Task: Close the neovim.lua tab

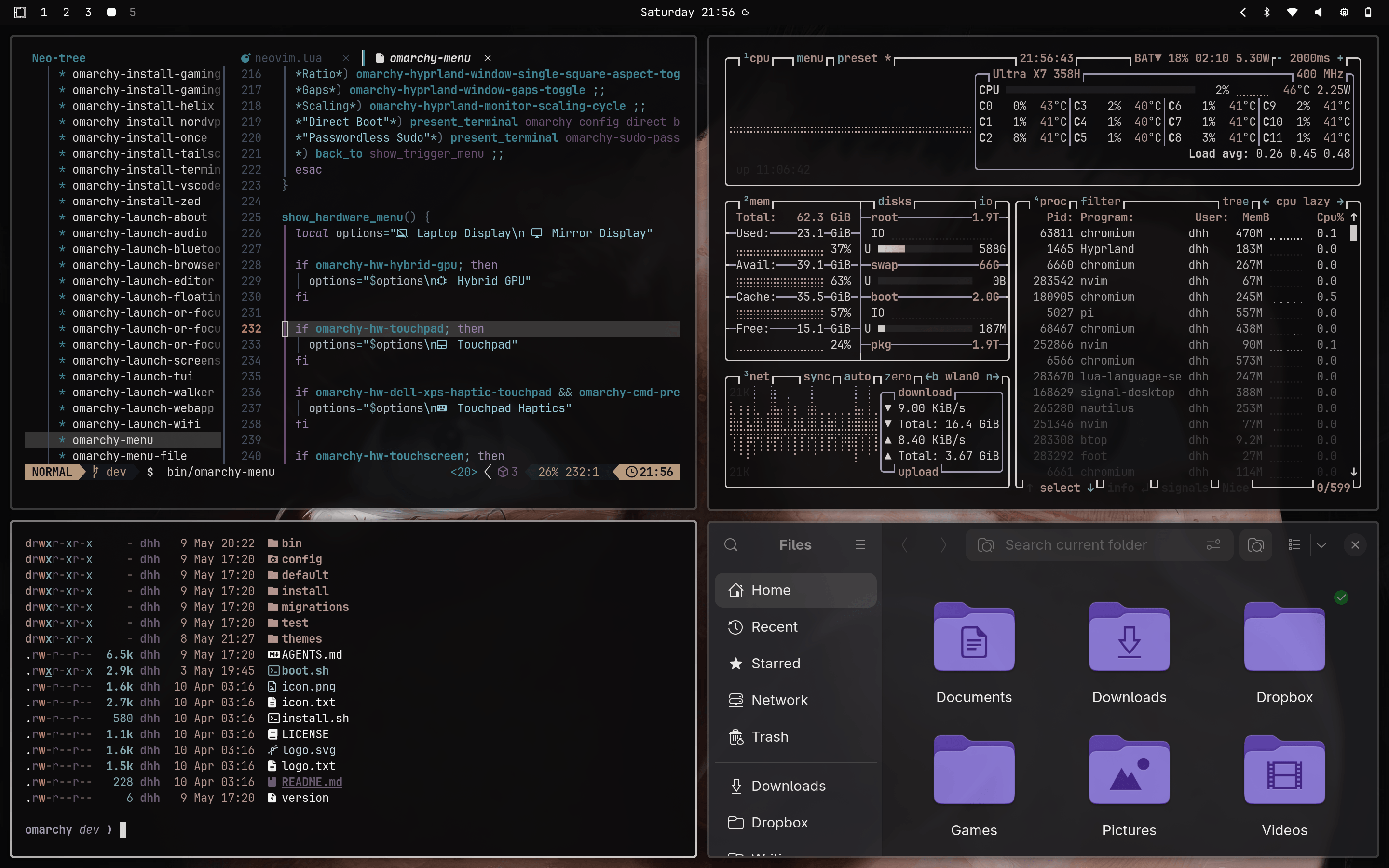Action: click(345, 58)
